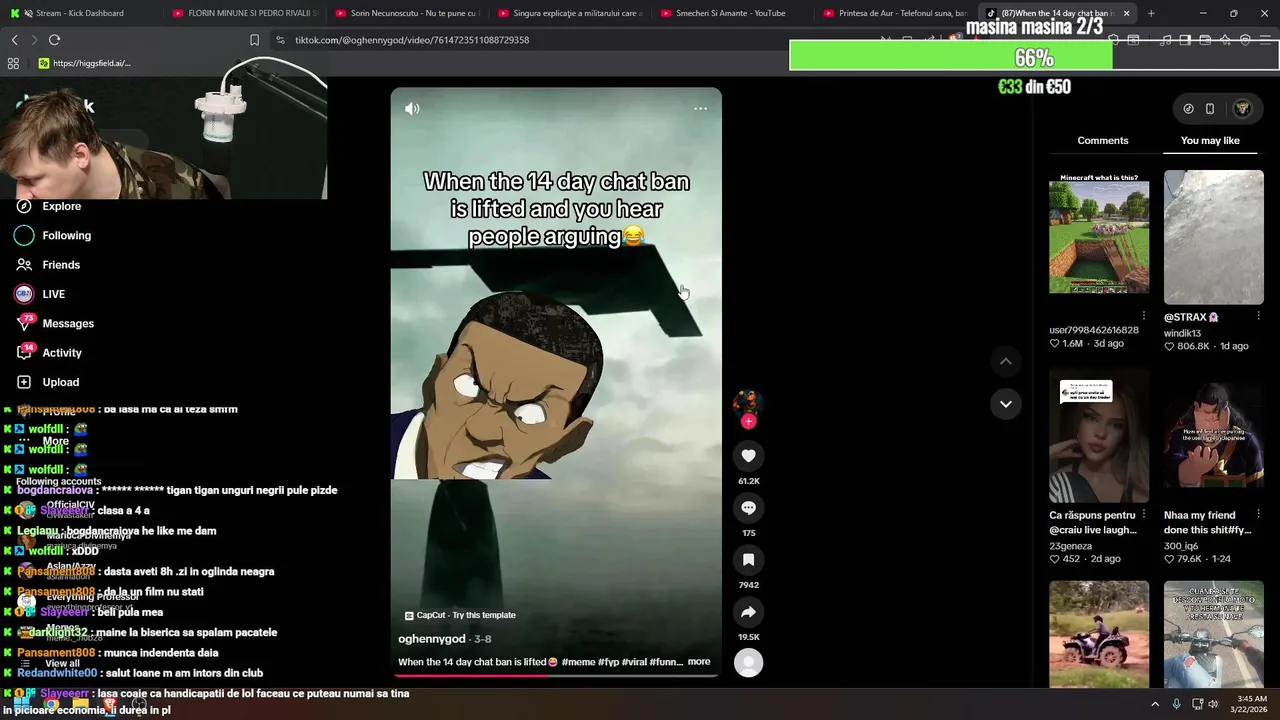Open File Explorer from the taskbar
This screenshot has width=1280, height=720.
pyautogui.click(x=80, y=704)
